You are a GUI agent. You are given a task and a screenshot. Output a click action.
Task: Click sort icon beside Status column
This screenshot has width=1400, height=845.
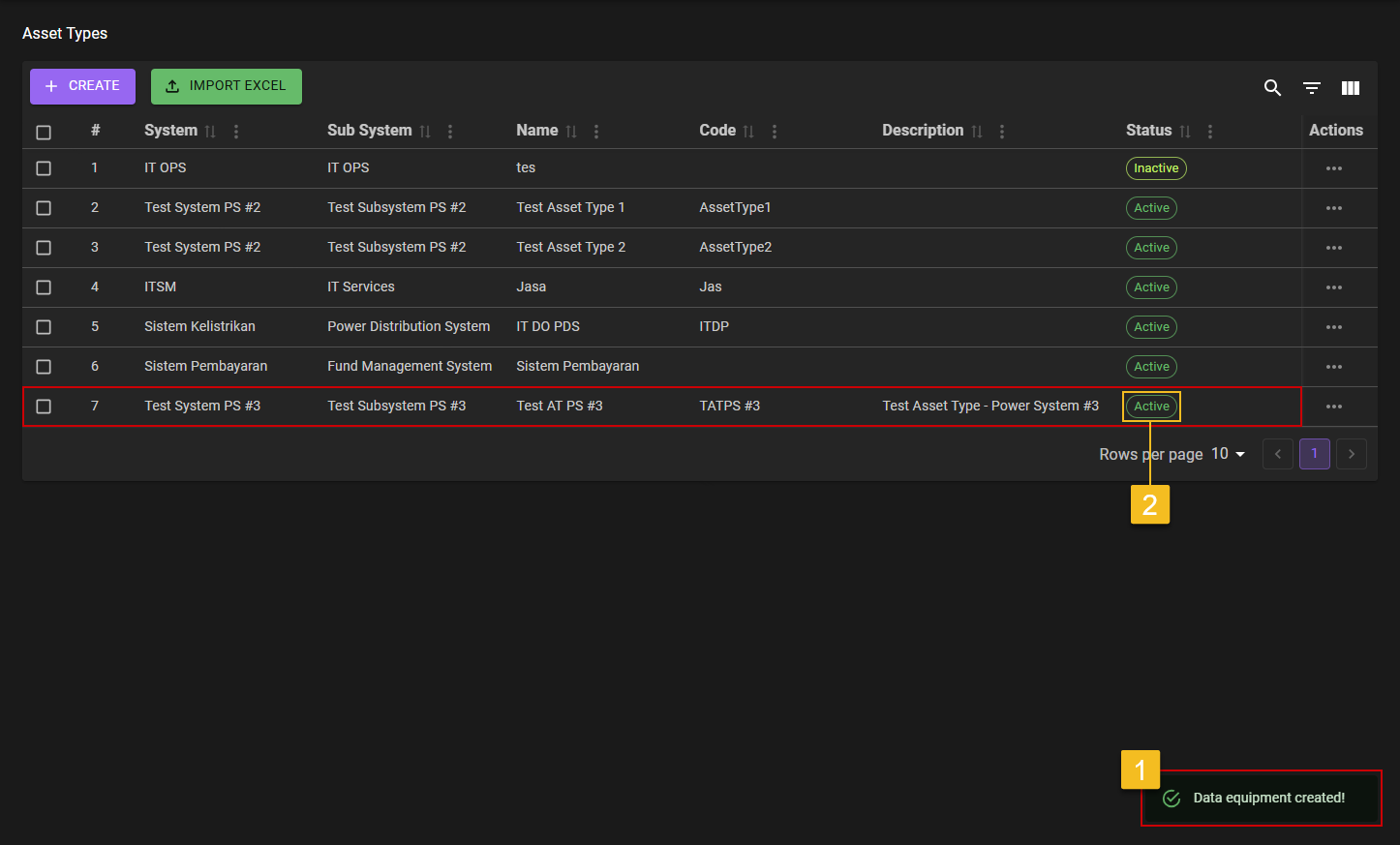coord(1185,132)
